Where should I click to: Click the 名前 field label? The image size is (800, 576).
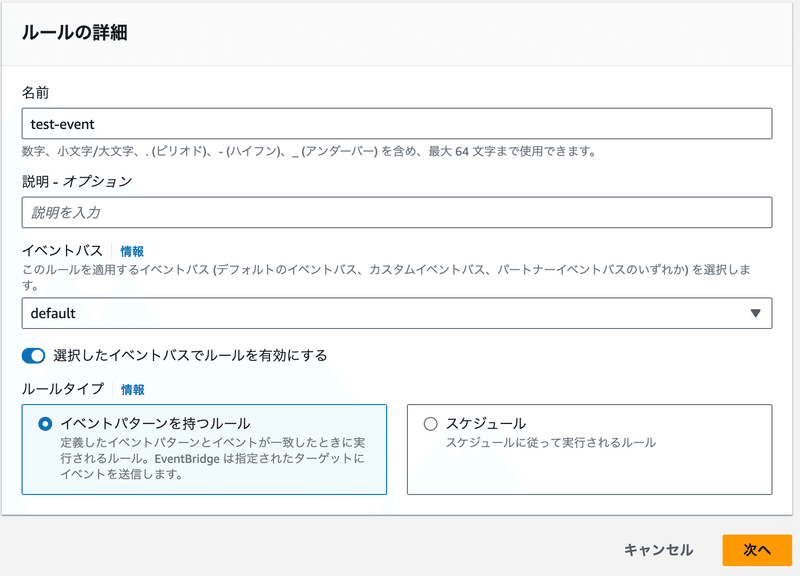[35, 92]
